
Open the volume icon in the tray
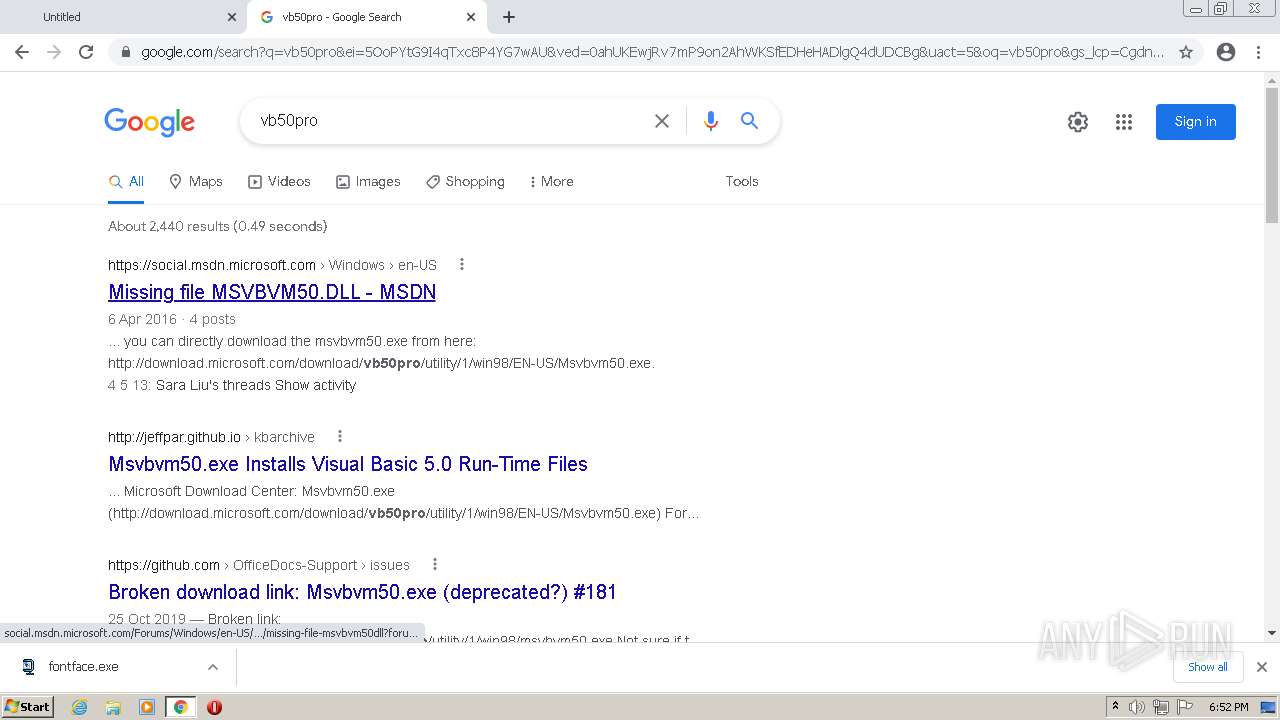(x=1137, y=707)
